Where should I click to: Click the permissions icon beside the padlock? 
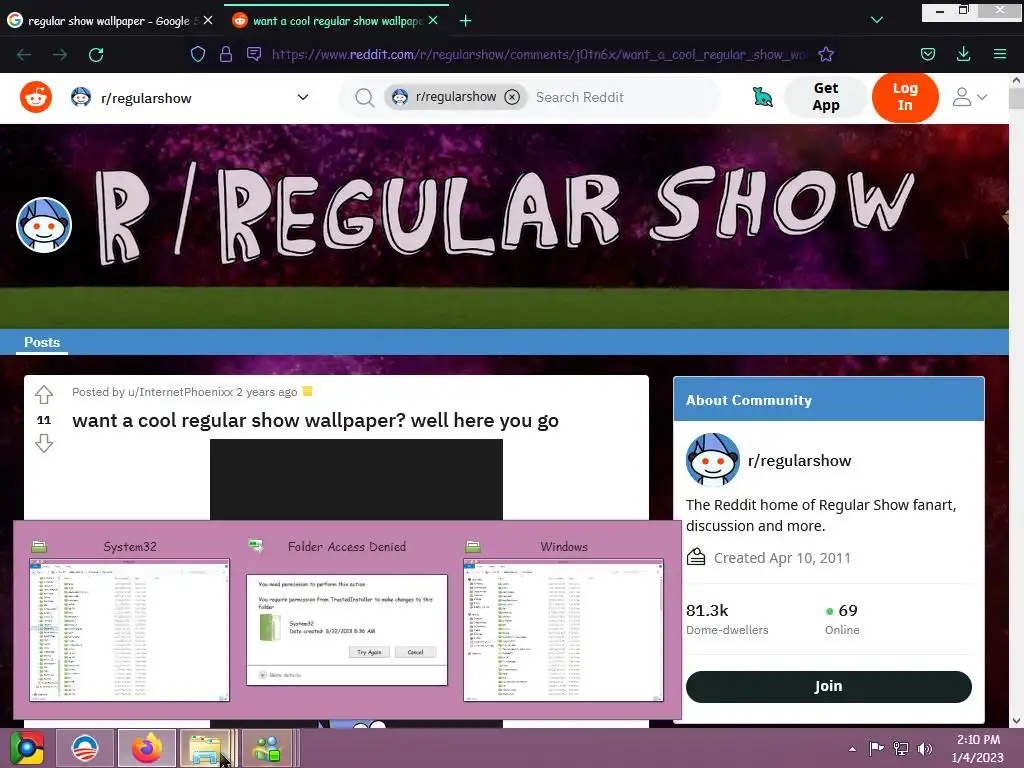(254, 54)
